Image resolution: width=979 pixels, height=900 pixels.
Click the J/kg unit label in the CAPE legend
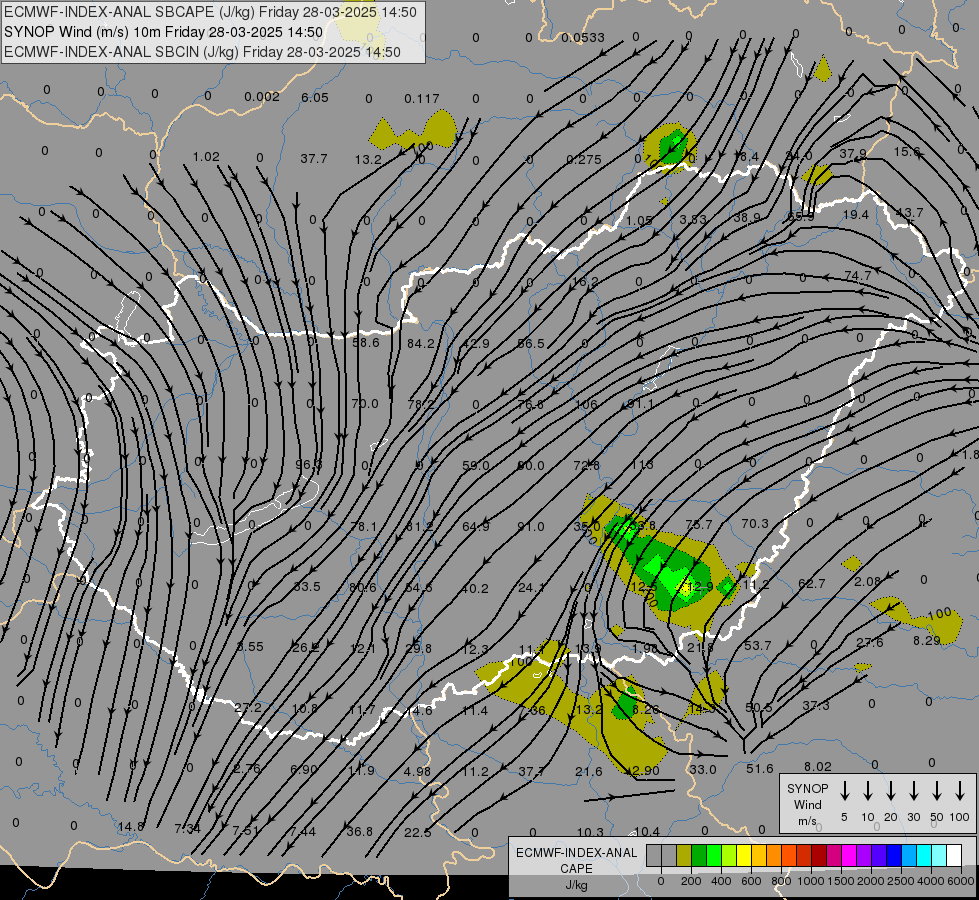[576, 885]
